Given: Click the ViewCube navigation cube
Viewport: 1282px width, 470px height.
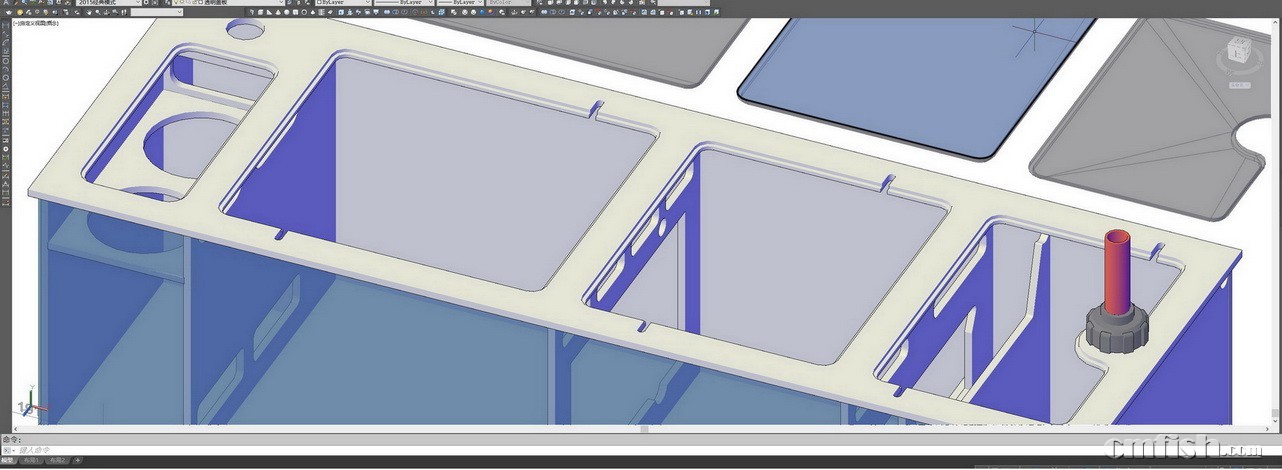Looking at the screenshot, I should pyautogui.click(x=1238, y=52).
